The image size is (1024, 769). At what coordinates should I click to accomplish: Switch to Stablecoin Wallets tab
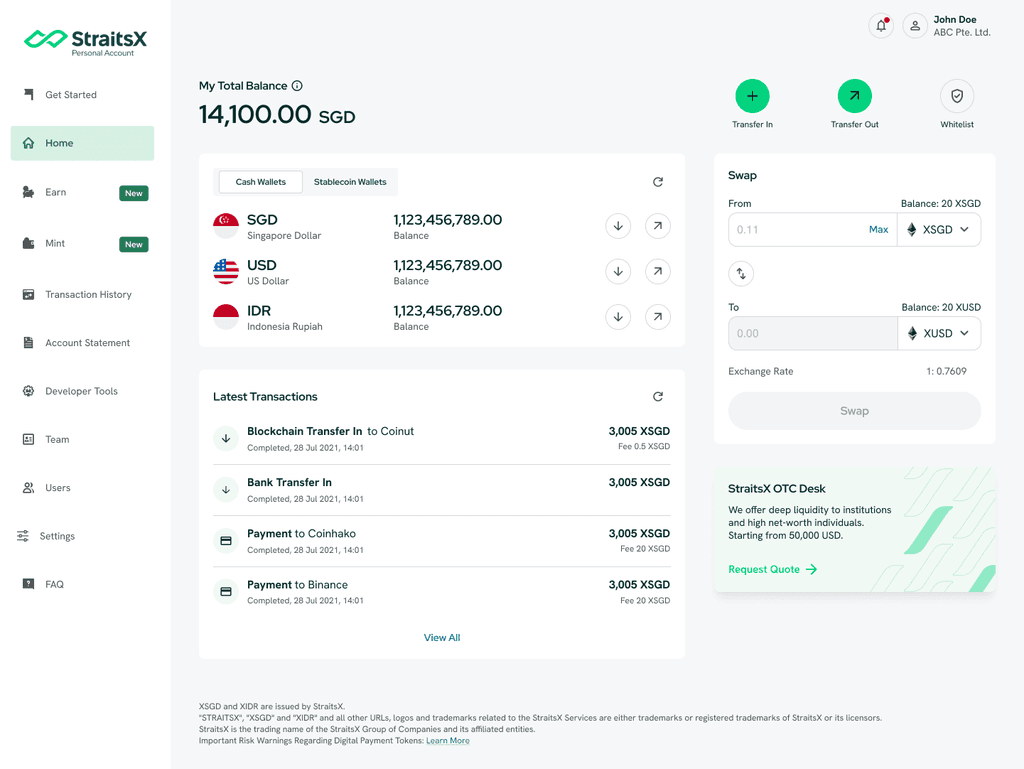point(350,182)
